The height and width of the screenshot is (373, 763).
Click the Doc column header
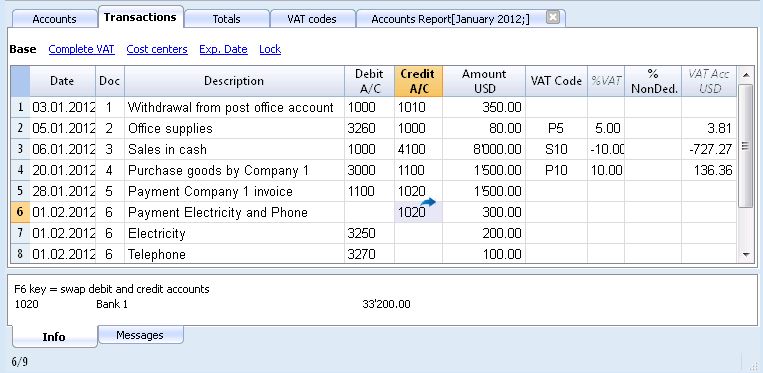[x=110, y=81]
